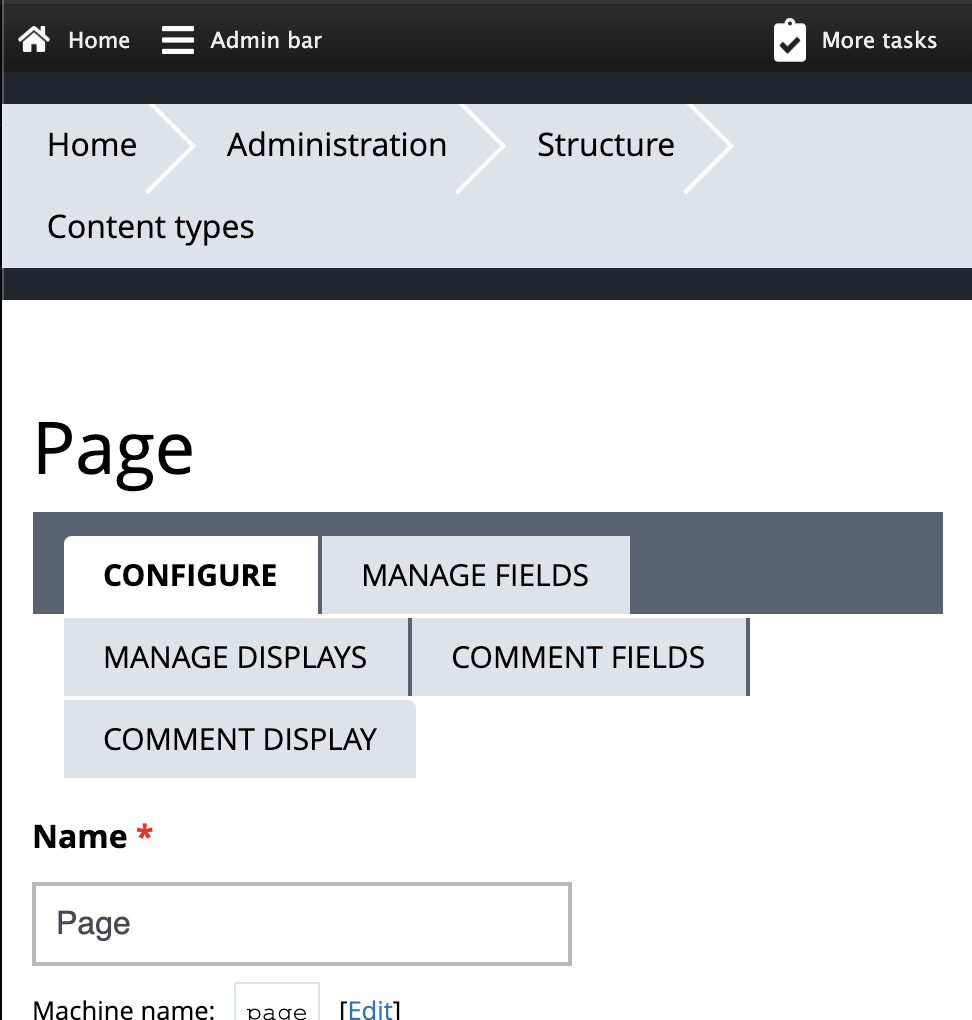Screen dimensions: 972x1020
Task: Click the More tasks label
Action: [x=879, y=39]
